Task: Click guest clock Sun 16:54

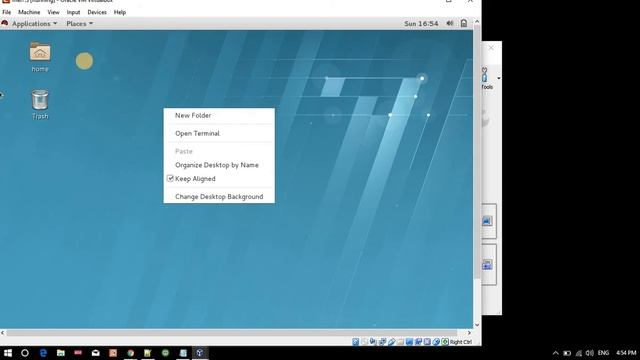Action: pyautogui.click(x=421, y=24)
